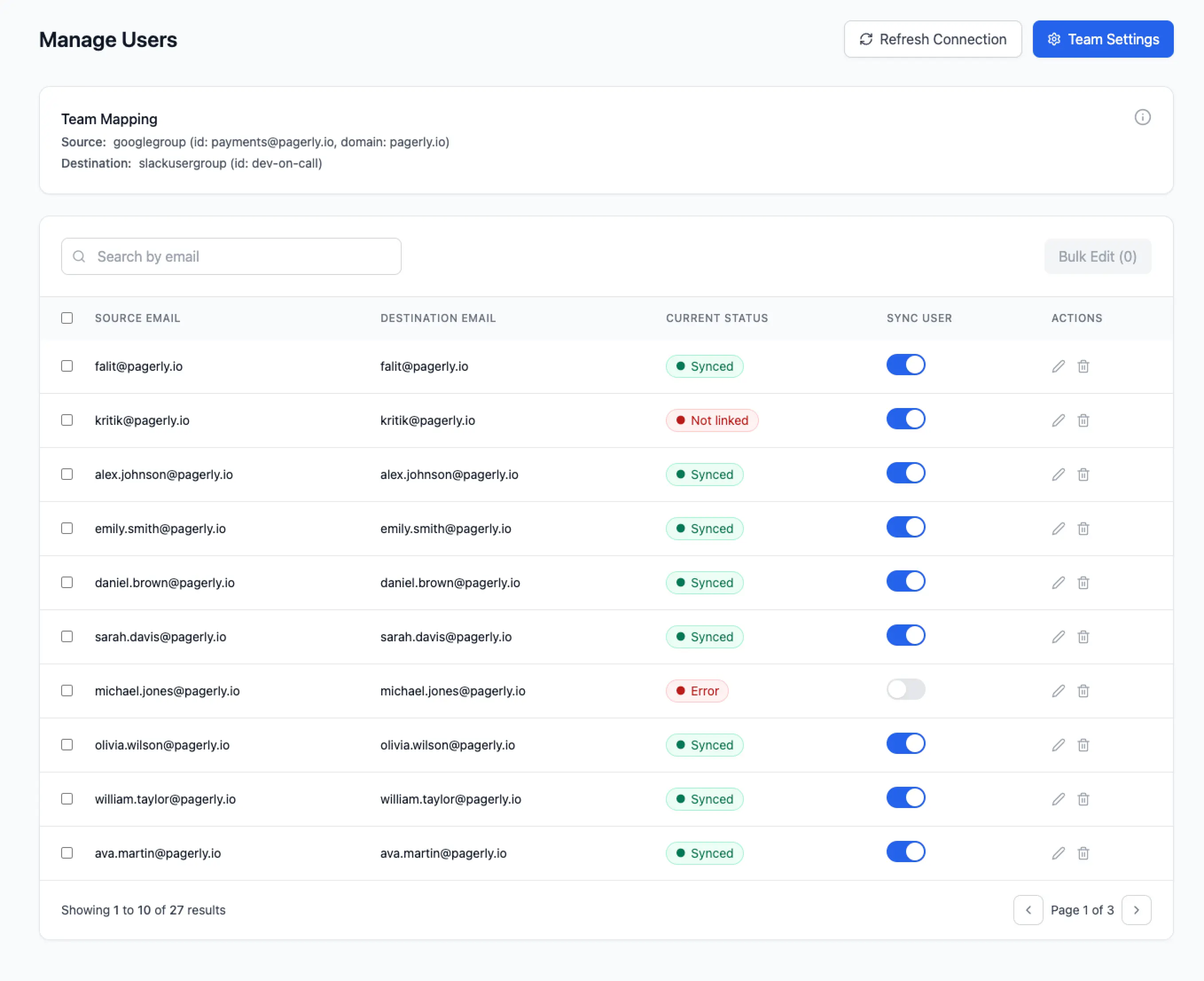Click the Refresh Connection button
Screen dimensions: 1204x981
932,39
